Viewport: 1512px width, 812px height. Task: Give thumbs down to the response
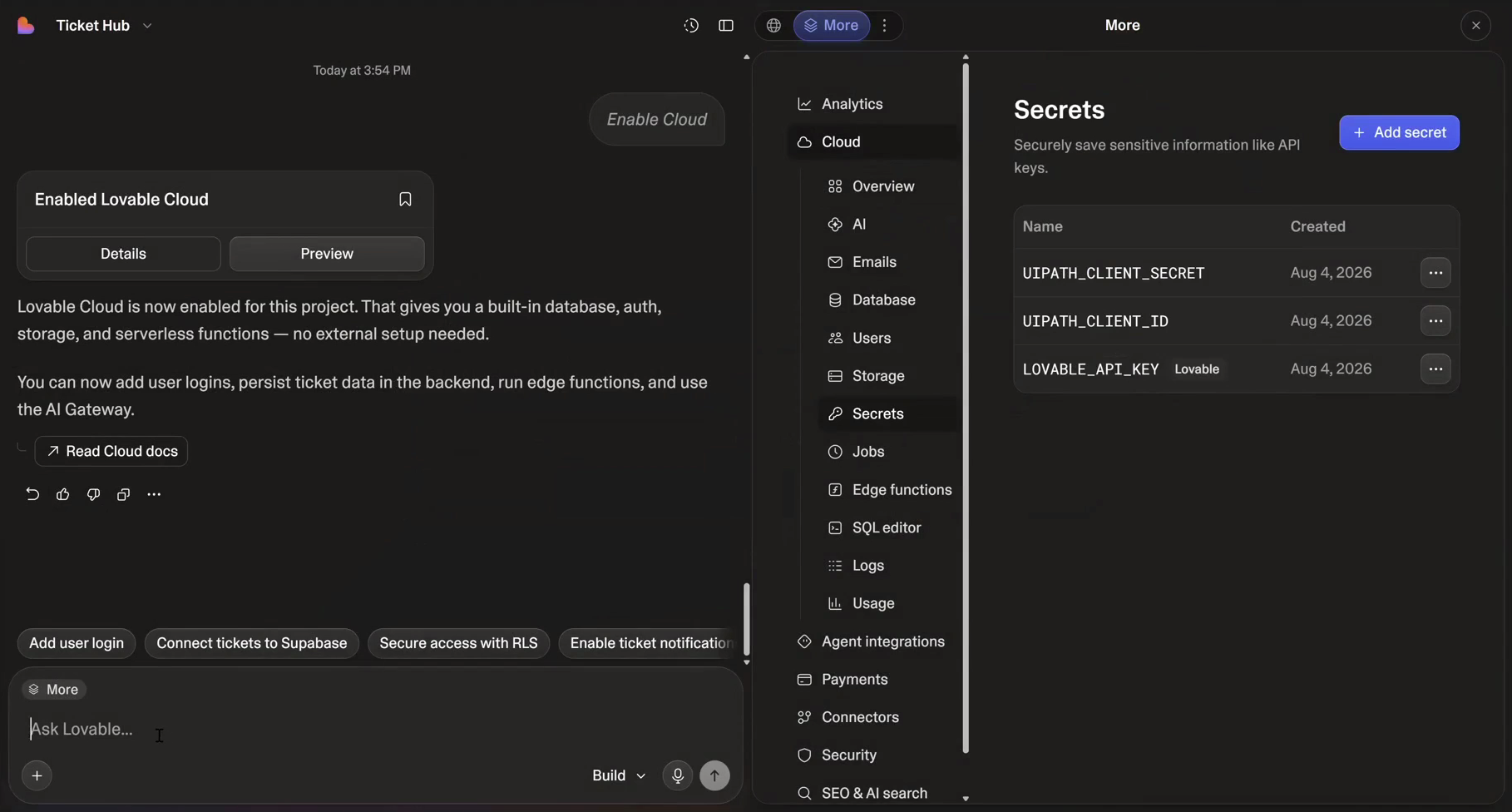pos(93,494)
